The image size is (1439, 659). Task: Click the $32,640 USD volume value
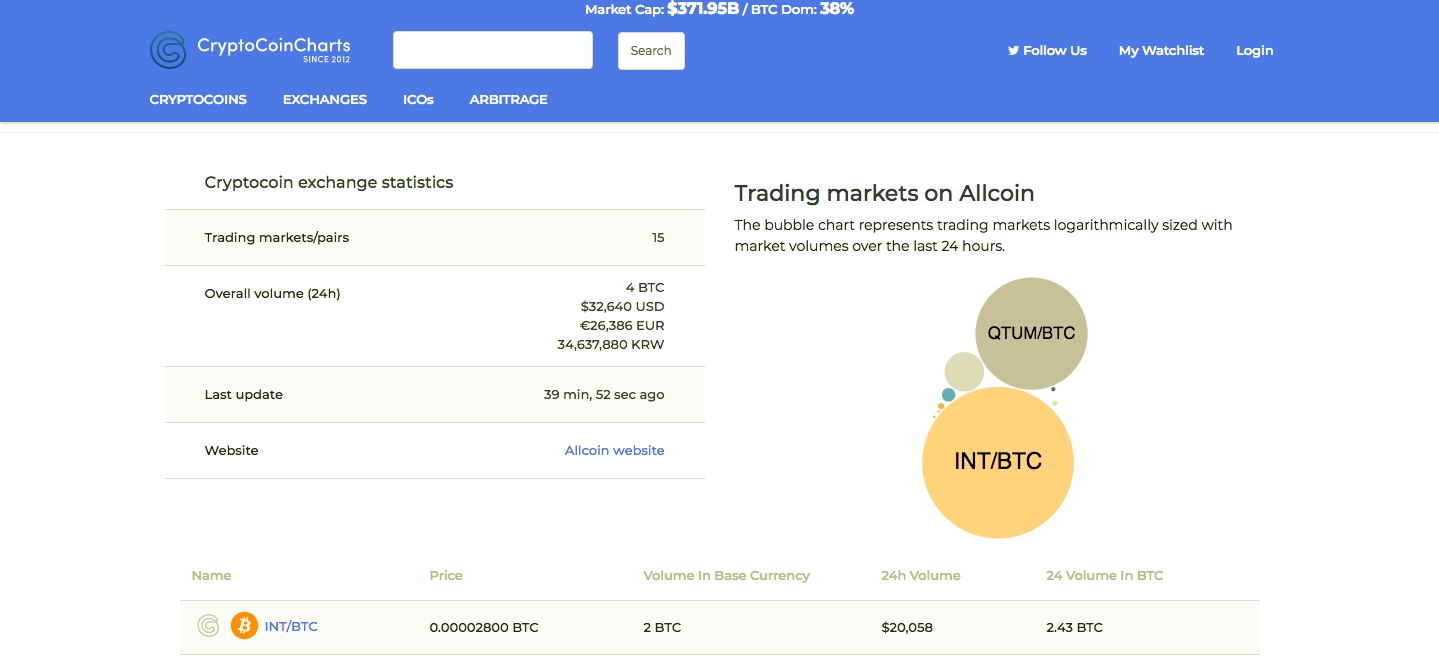[x=622, y=307]
